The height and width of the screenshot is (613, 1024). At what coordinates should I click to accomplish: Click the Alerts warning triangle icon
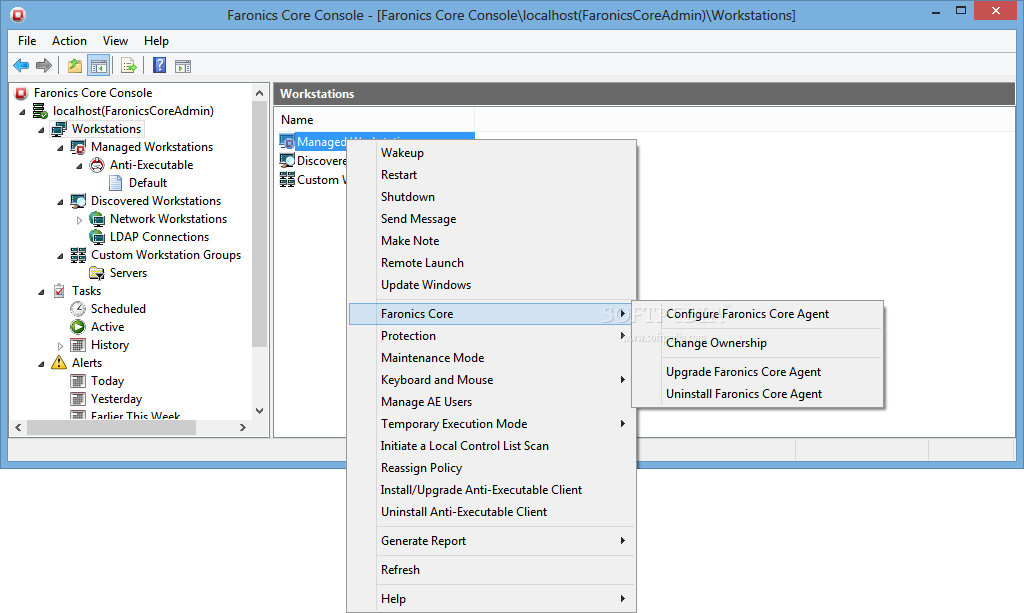pos(59,362)
